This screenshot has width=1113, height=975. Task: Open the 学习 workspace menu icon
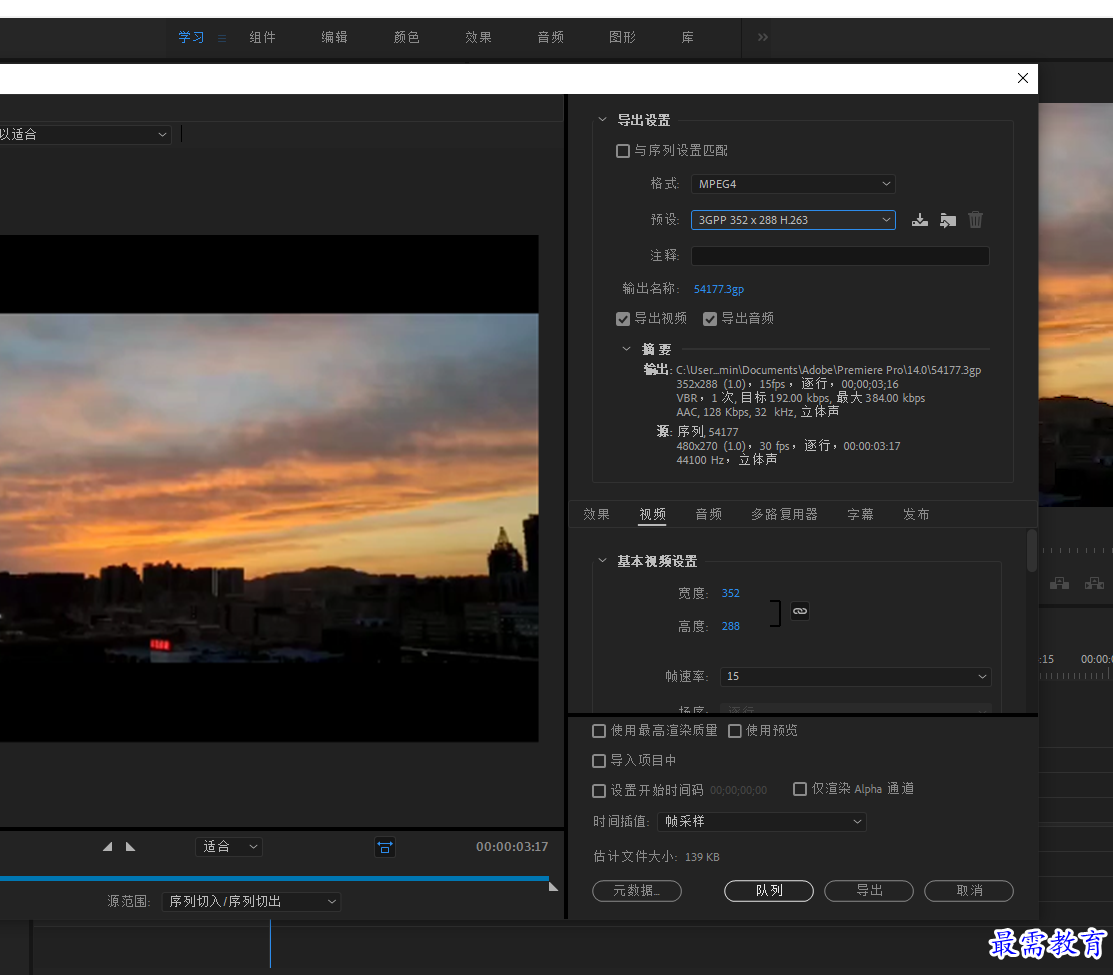[221, 38]
